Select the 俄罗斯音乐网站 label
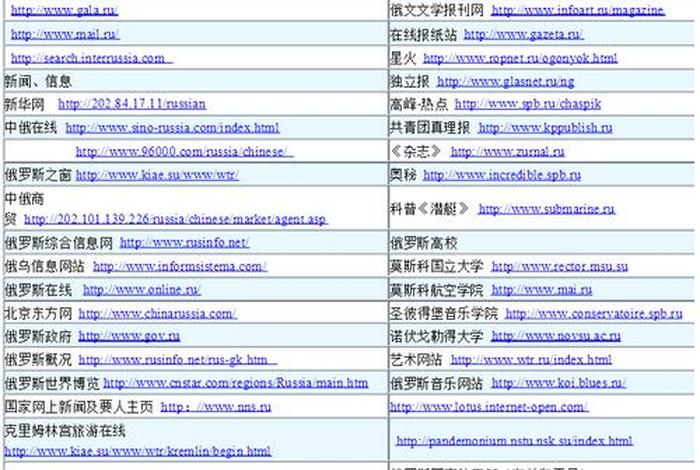This screenshot has height=470, width=700. (x=437, y=383)
